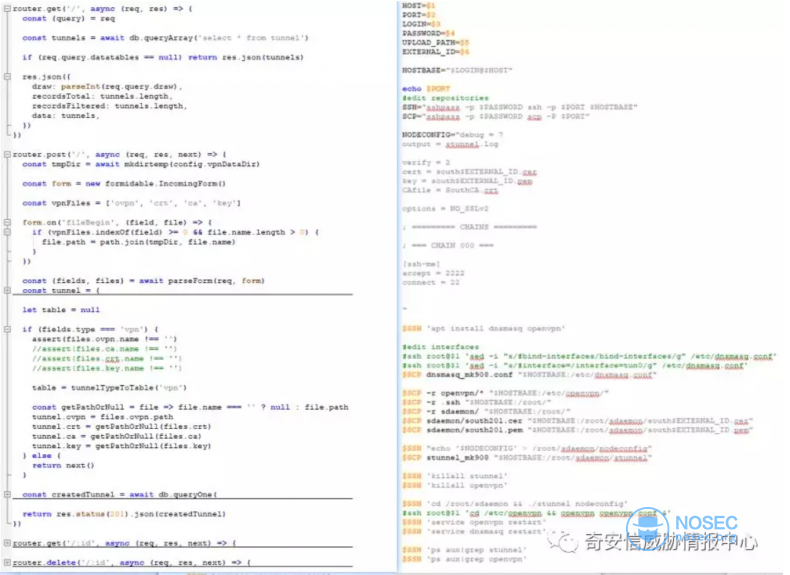Screen dimensions: 790x575
Task: Click the 'NODECONFIG="debug = 7' line
Action: point(452,135)
